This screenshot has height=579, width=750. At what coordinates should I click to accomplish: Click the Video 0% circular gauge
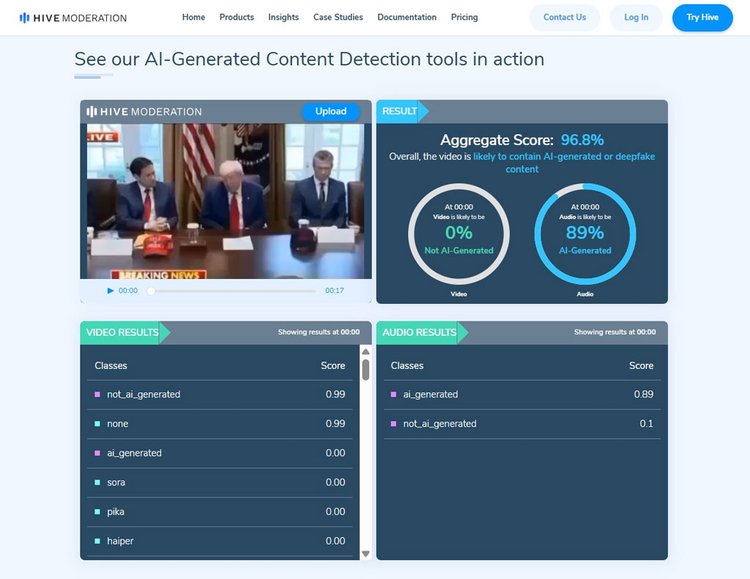click(459, 234)
